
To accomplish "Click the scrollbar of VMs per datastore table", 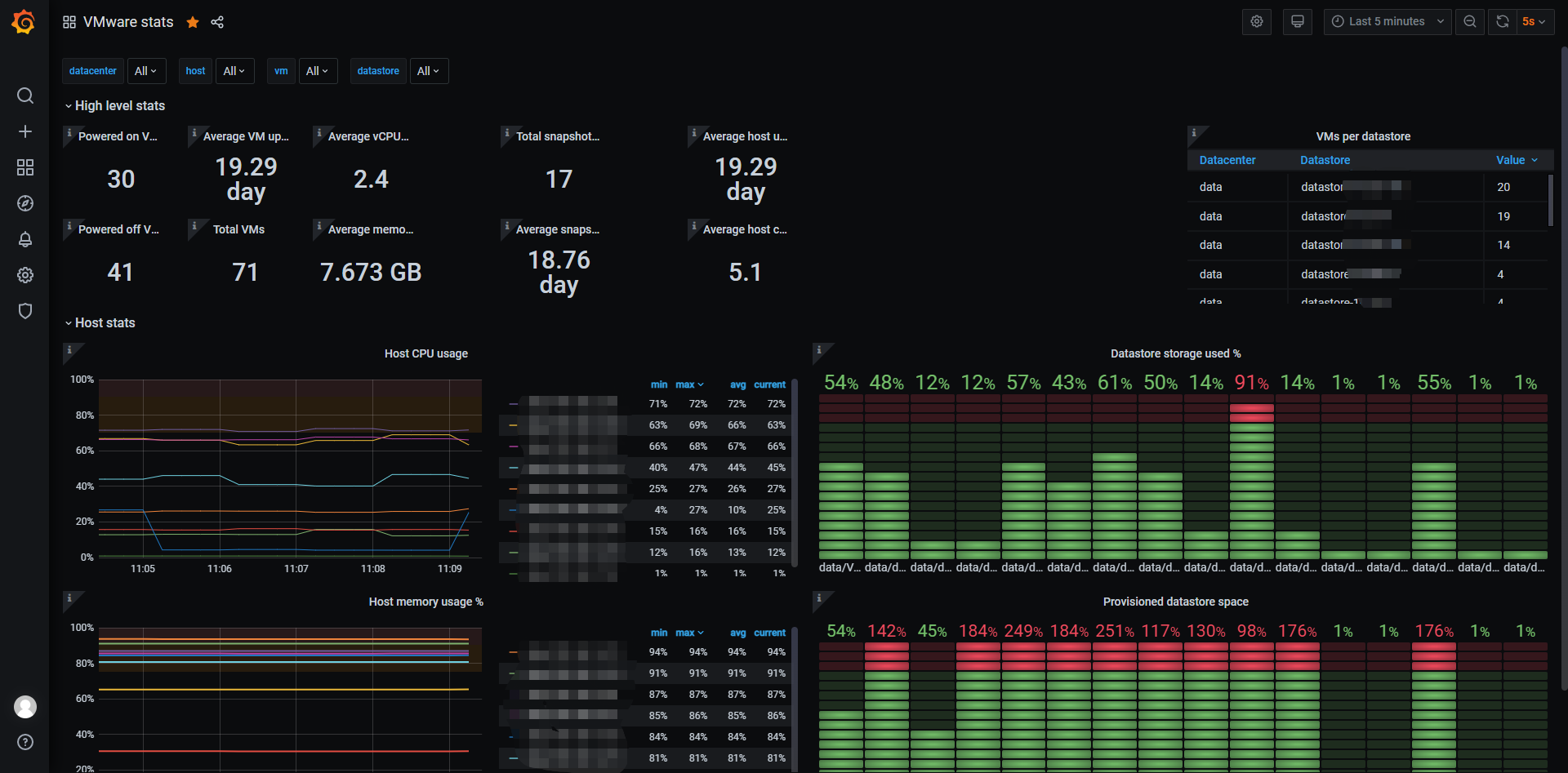I will [1550, 200].
